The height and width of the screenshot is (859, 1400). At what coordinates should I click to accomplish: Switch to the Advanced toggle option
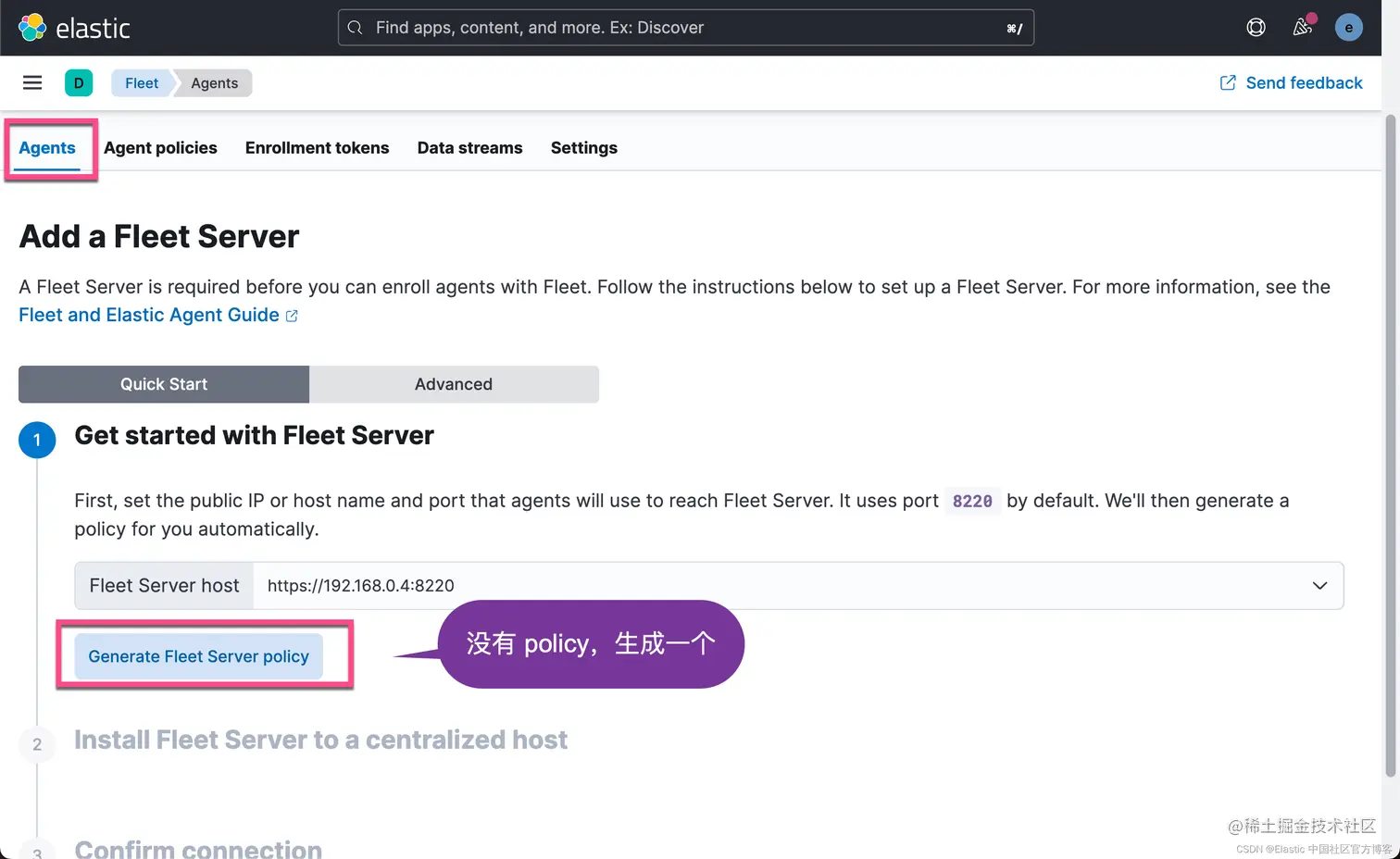[x=454, y=384]
